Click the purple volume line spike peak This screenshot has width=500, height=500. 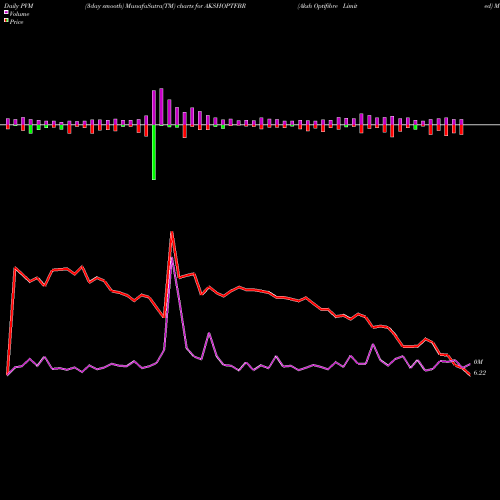172,258
